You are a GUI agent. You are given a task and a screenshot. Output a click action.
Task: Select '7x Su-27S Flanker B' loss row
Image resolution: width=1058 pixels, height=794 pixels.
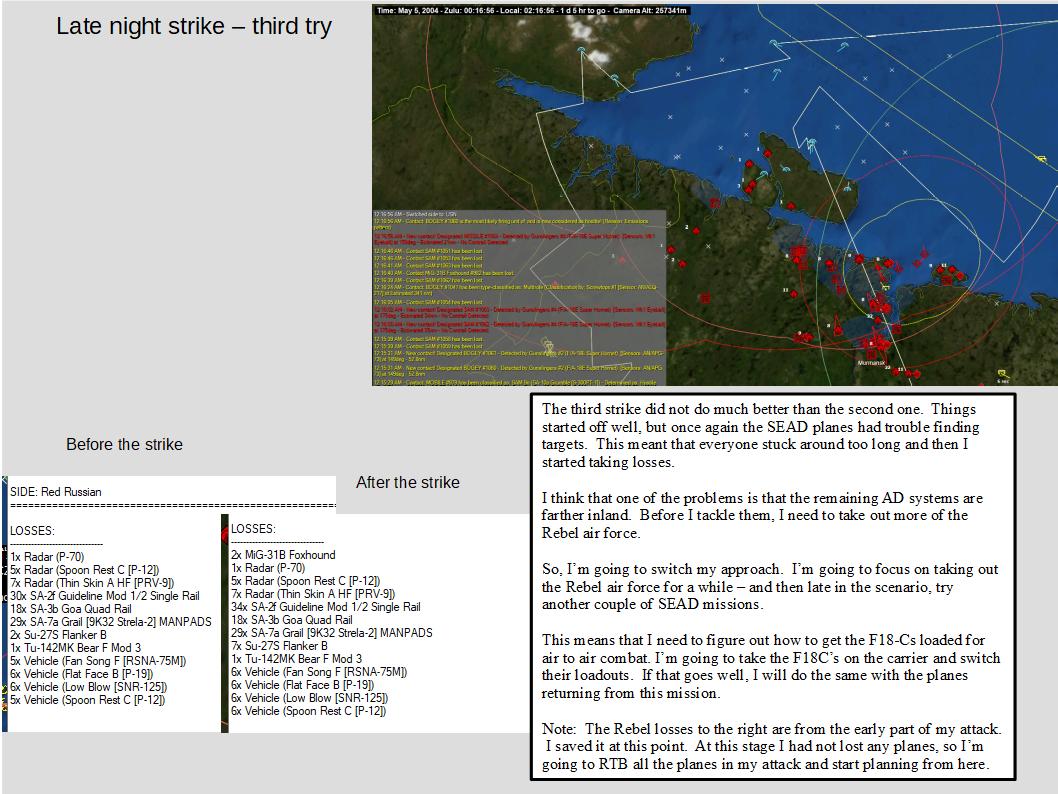(279, 646)
